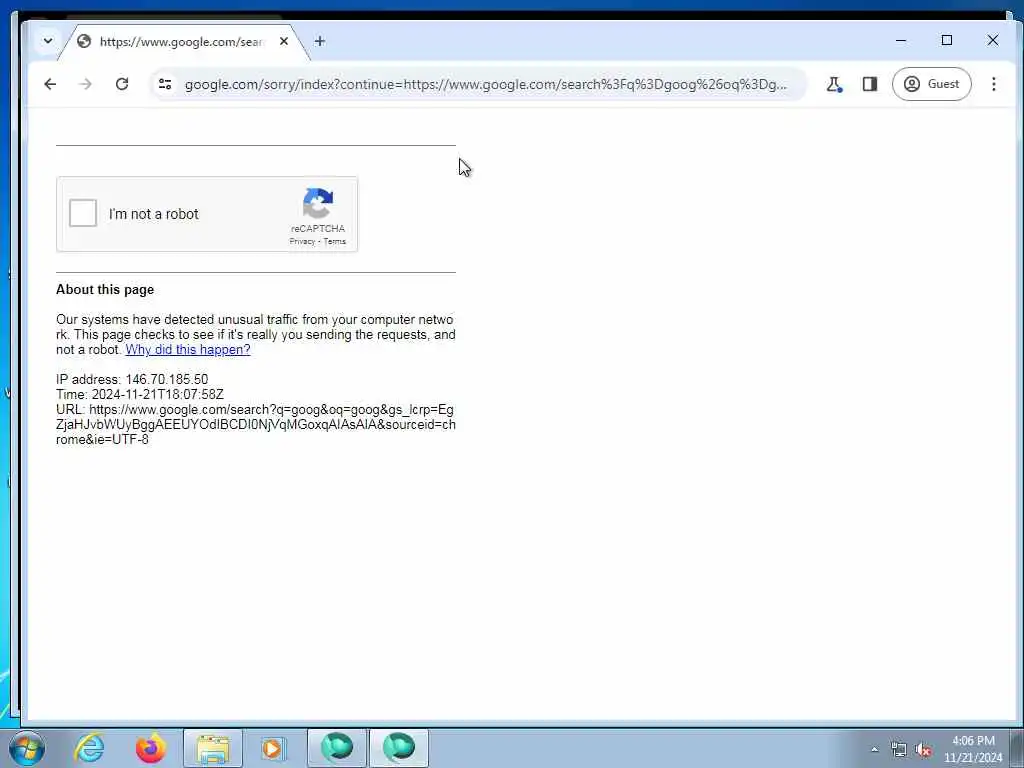Open the Windows Start menu
The image size is (1024, 768).
(27, 748)
